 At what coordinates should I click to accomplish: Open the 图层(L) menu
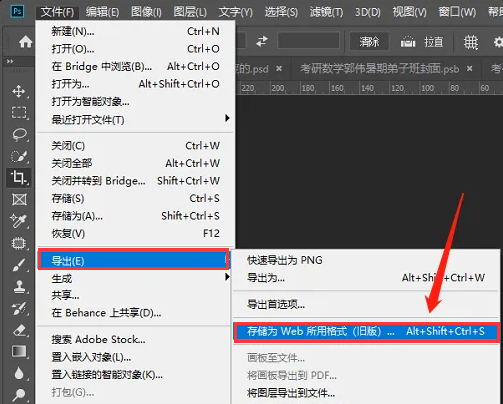coord(190,12)
